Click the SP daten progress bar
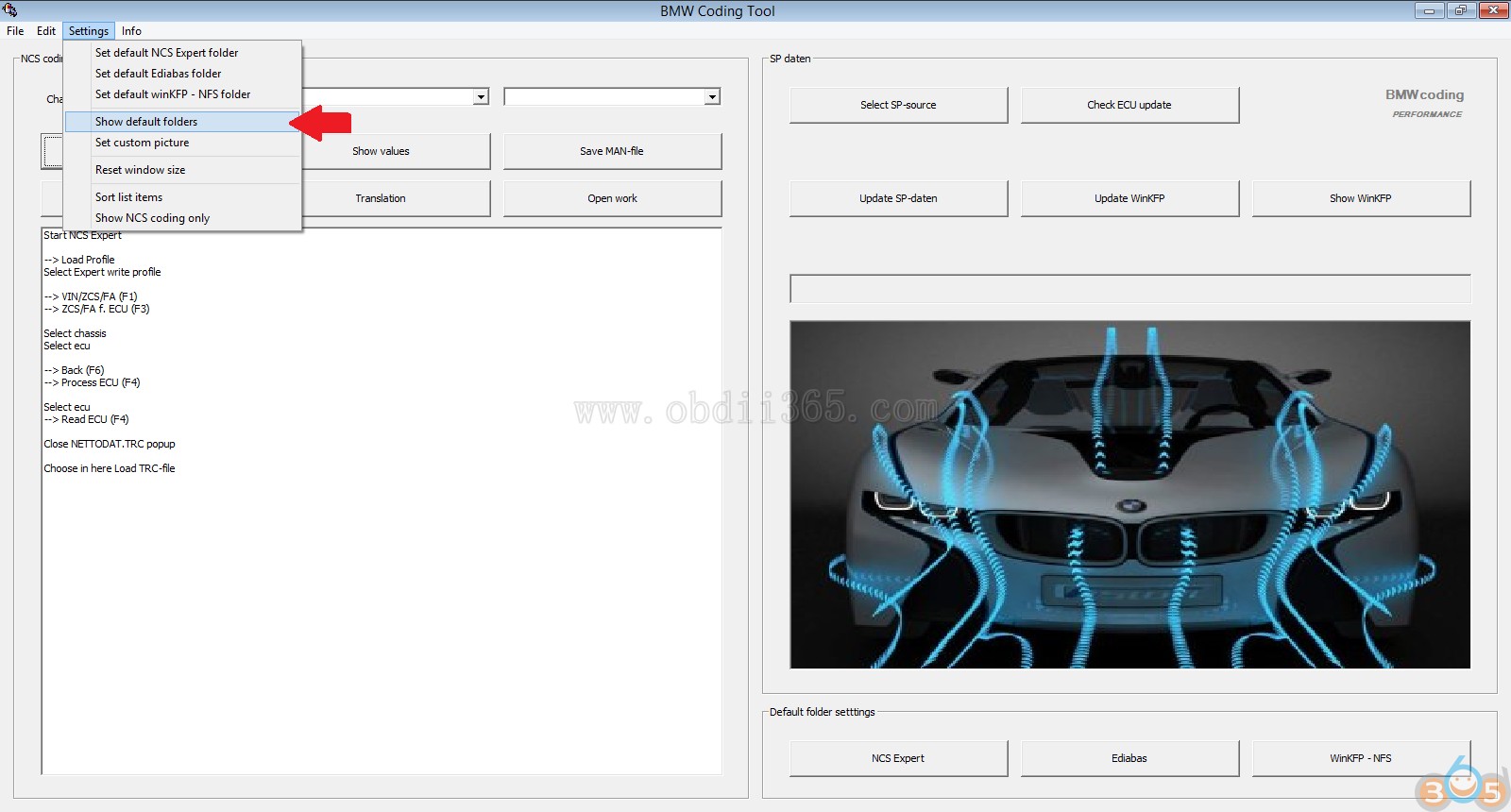 [x=1129, y=289]
